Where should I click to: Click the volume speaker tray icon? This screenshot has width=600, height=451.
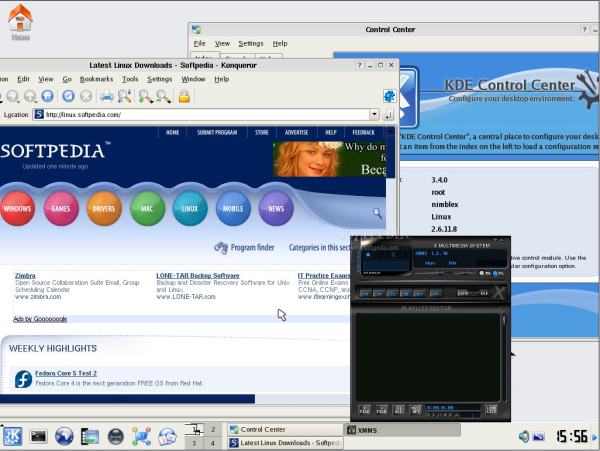point(524,436)
